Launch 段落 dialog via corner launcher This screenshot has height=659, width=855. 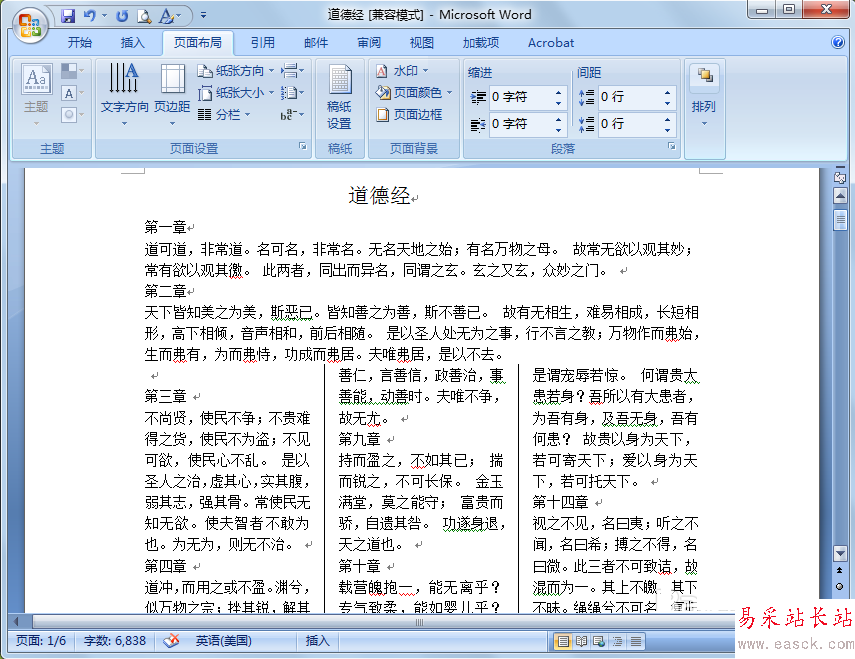click(672, 146)
